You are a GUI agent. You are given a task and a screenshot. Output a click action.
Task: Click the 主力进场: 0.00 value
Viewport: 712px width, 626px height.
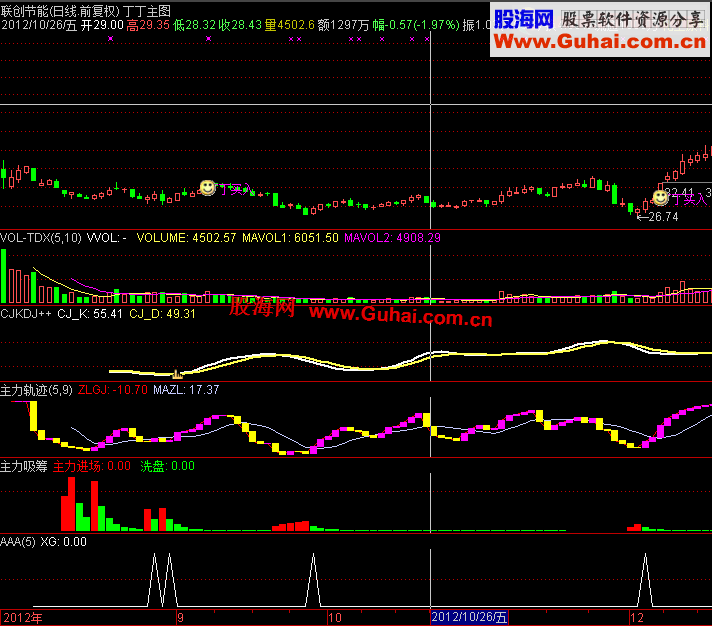coord(92,466)
